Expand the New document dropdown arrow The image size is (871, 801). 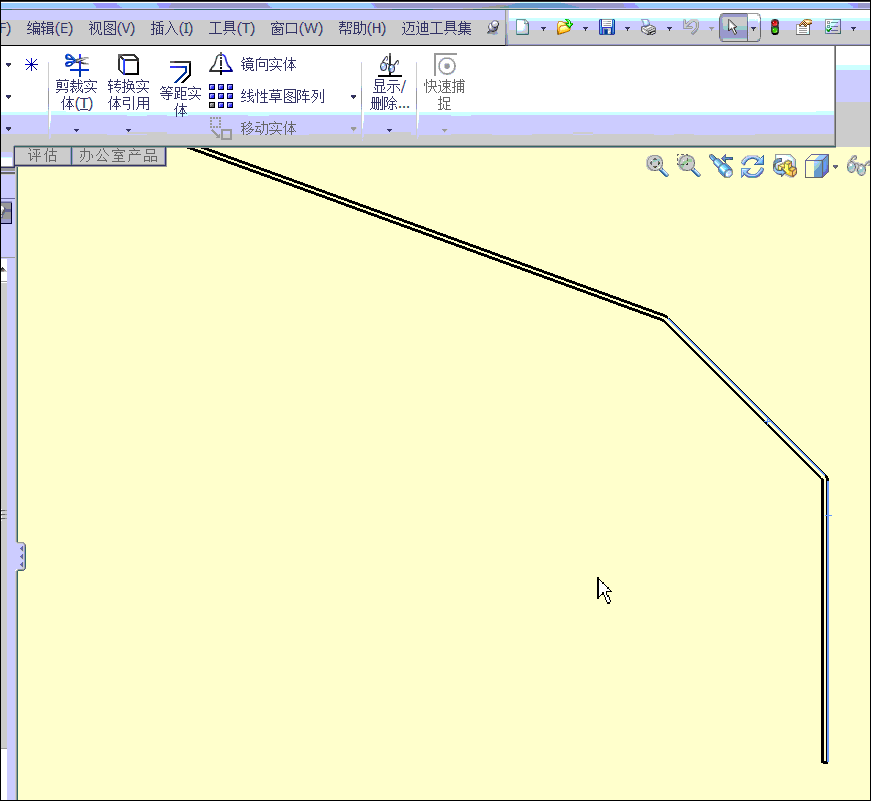pyautogui.click(x=543, y=28)
